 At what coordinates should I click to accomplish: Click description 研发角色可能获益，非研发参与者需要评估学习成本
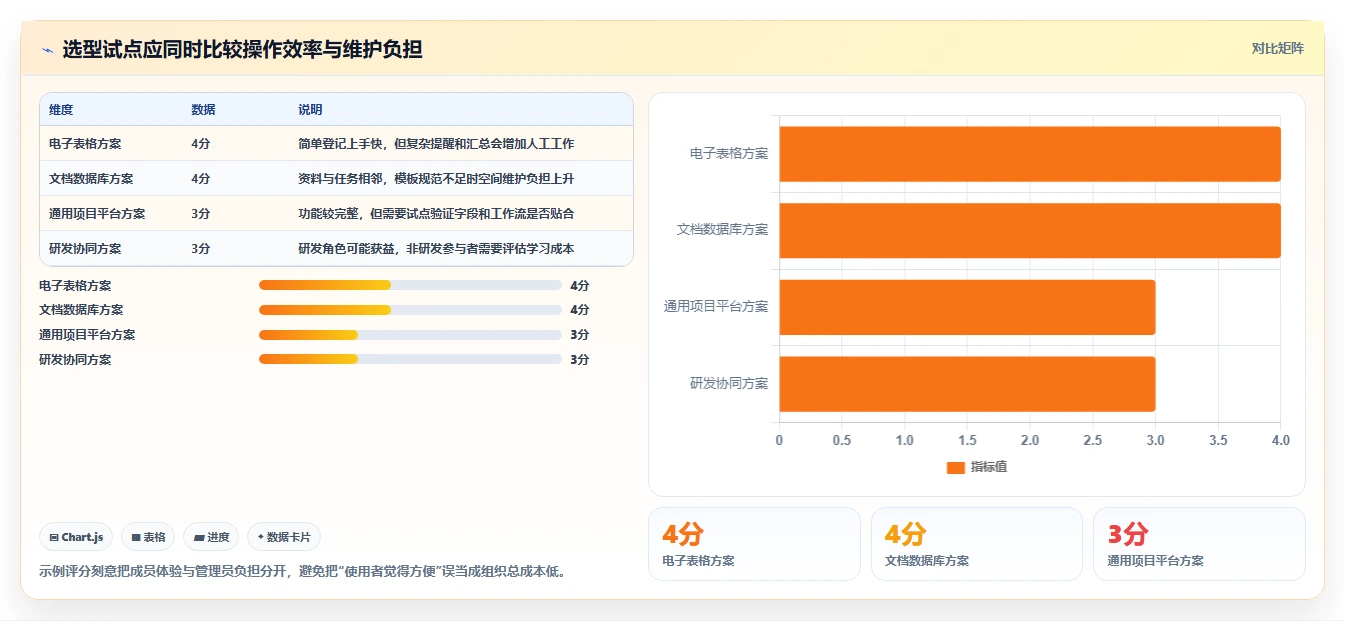436,249
